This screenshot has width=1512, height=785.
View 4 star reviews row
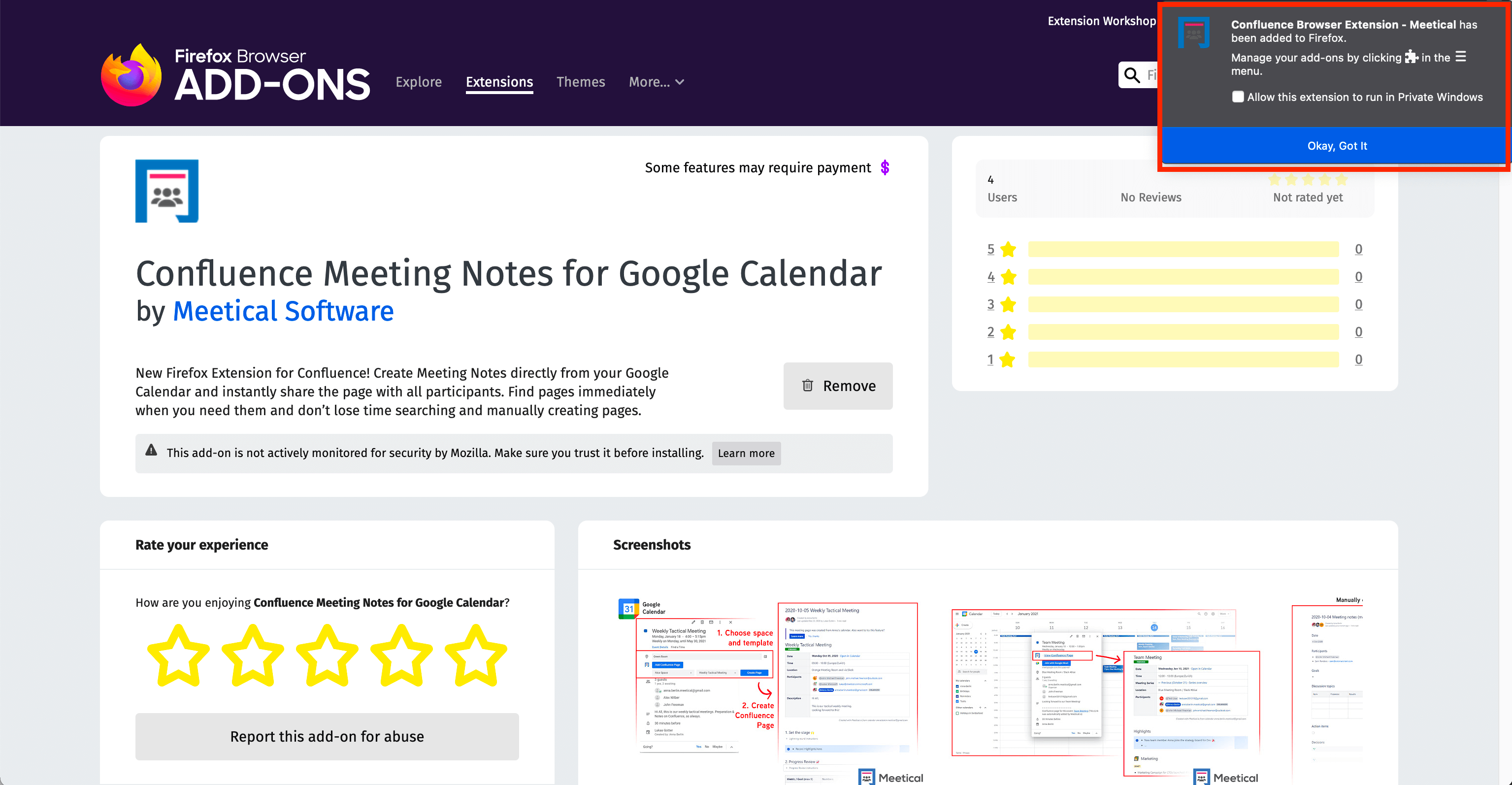[x=1175, y=277]
